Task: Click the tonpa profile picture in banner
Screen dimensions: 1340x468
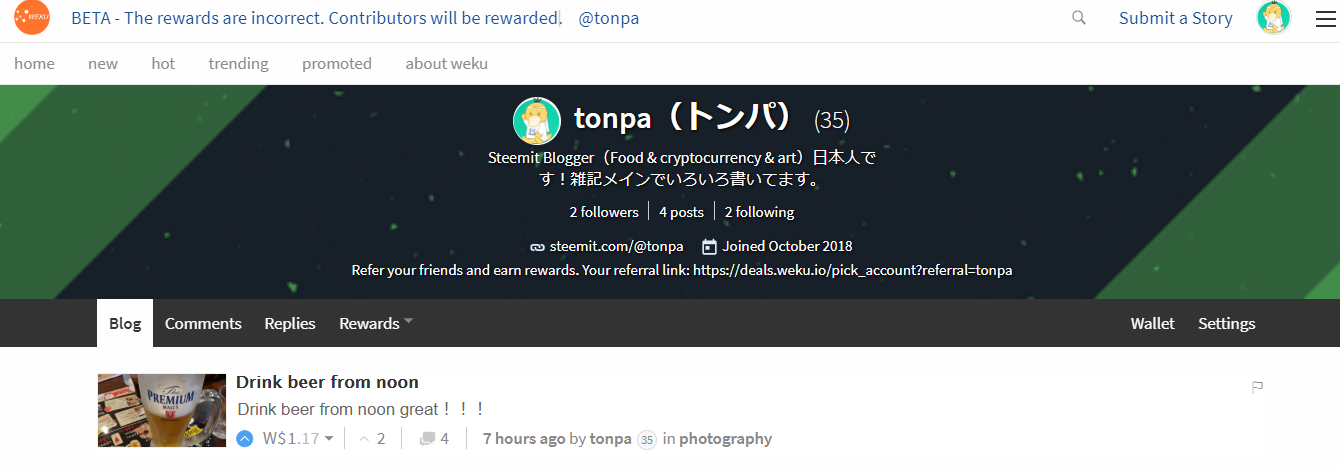Action: (536, 121)
